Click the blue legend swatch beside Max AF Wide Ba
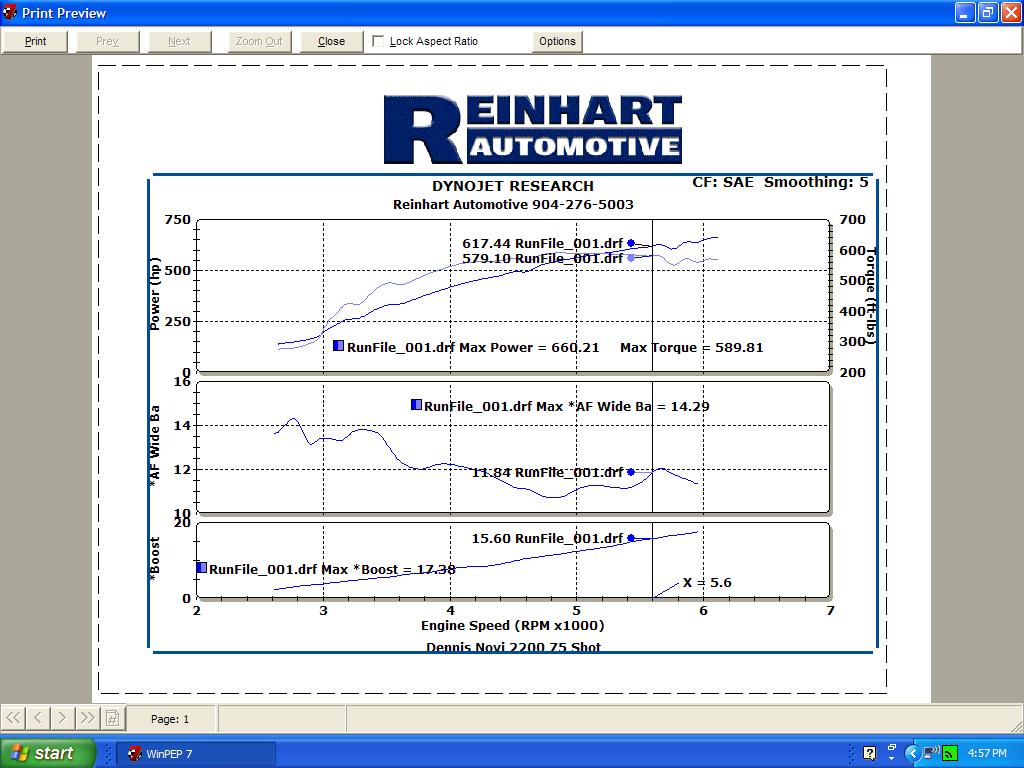The image size is (1024, 768). click(416, 404)
